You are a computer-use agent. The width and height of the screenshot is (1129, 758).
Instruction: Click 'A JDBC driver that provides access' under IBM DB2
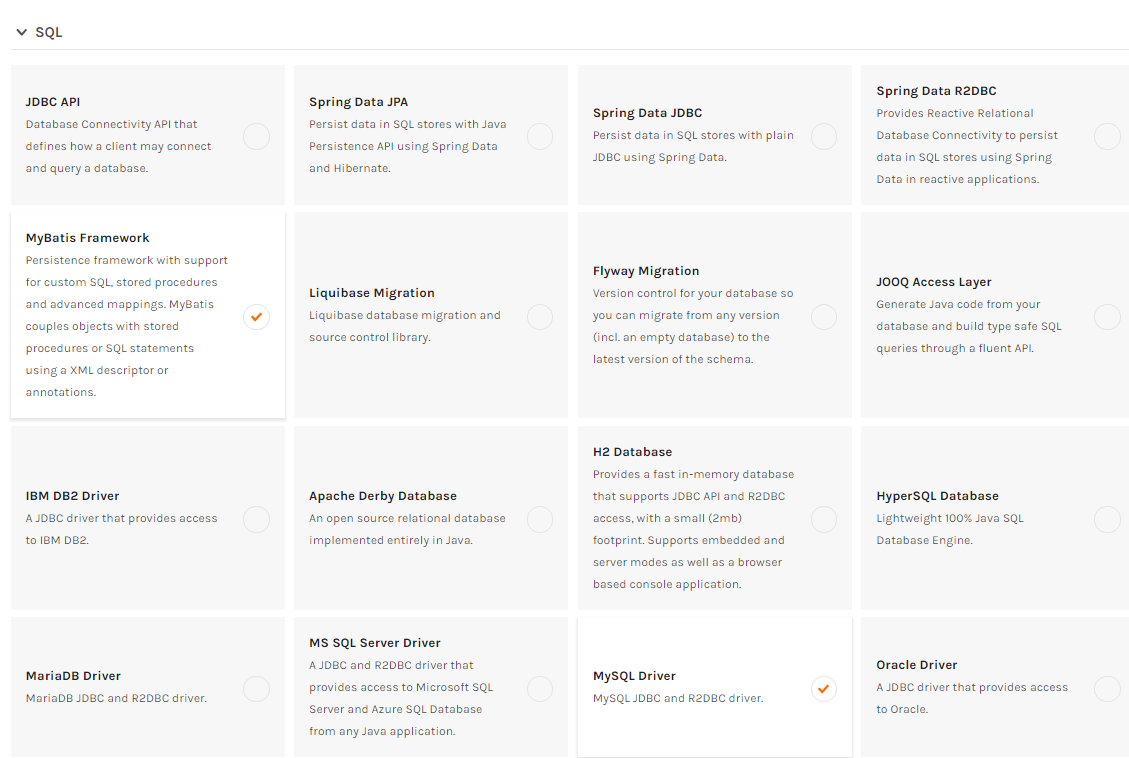pyautogui.click(x=121, y=518)
